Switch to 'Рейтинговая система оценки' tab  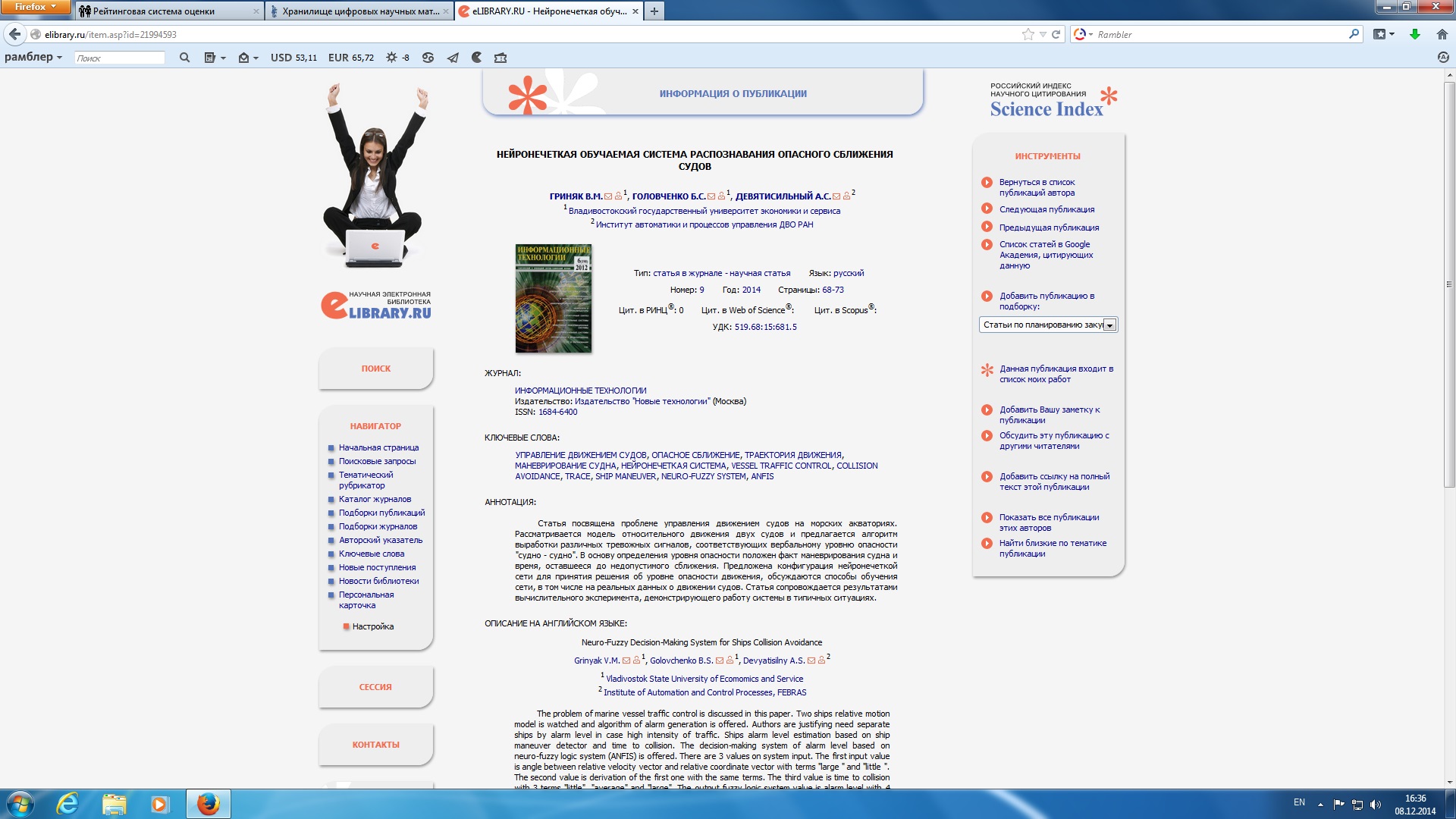pos(154,11)
